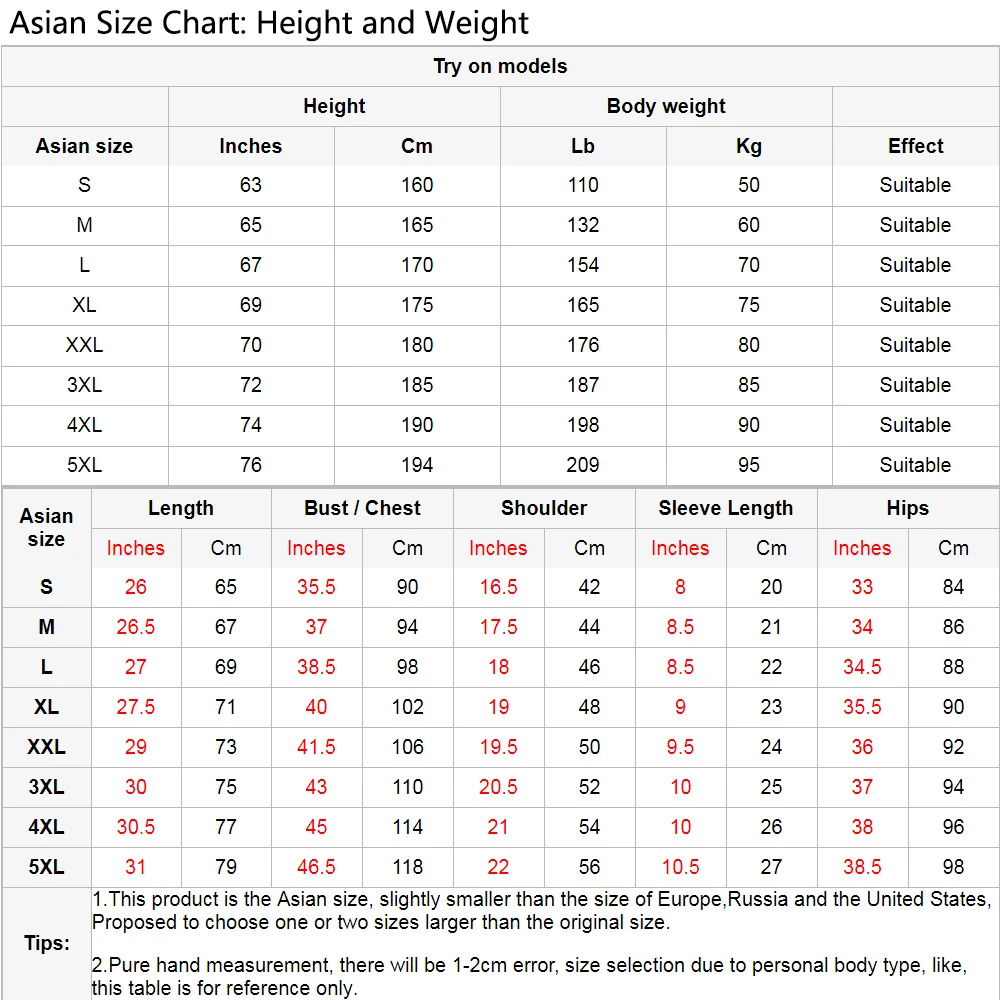Select the 194 cm height cell
1000x1000 pixels.
tap(417, 465)
